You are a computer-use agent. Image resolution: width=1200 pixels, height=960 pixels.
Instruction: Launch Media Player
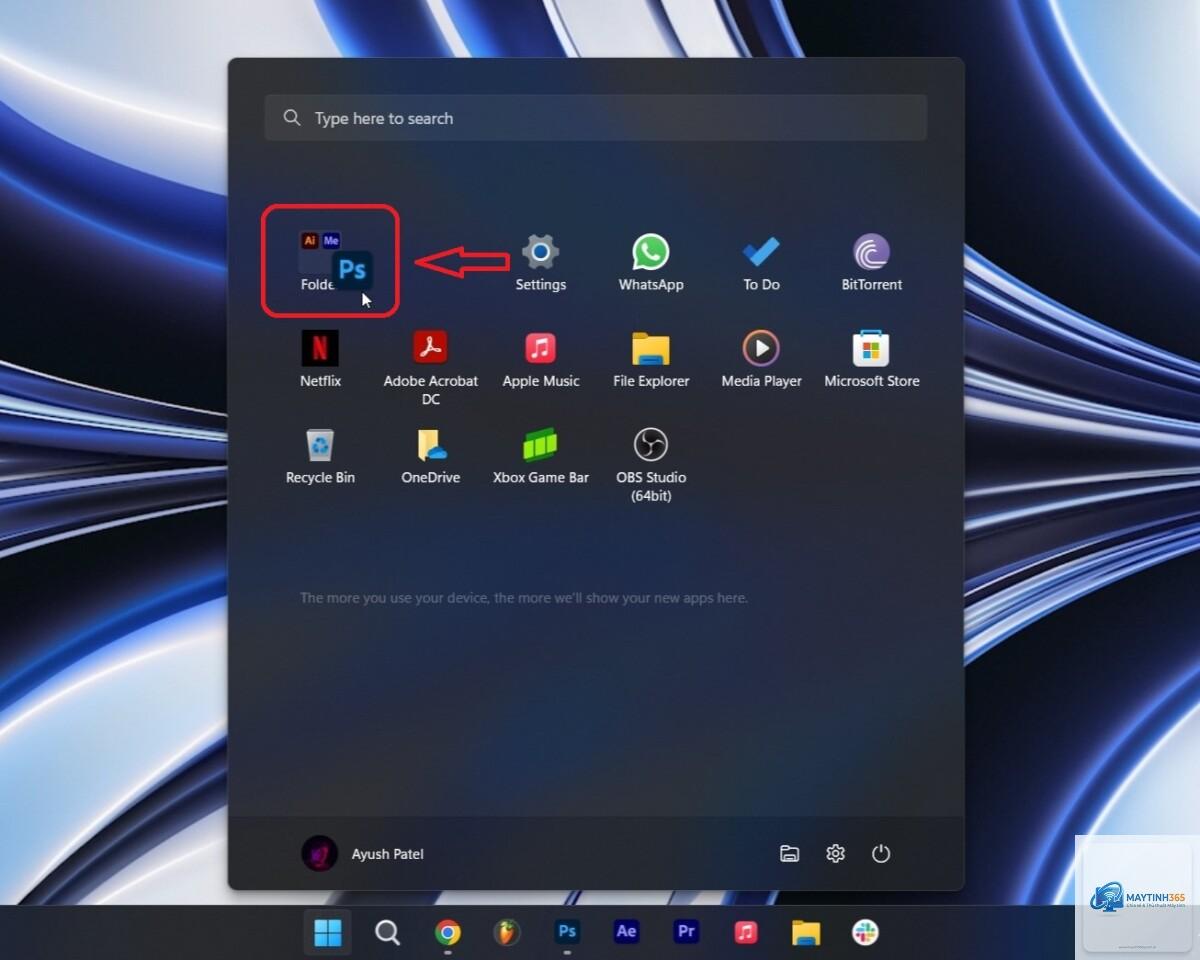[761, 359]
